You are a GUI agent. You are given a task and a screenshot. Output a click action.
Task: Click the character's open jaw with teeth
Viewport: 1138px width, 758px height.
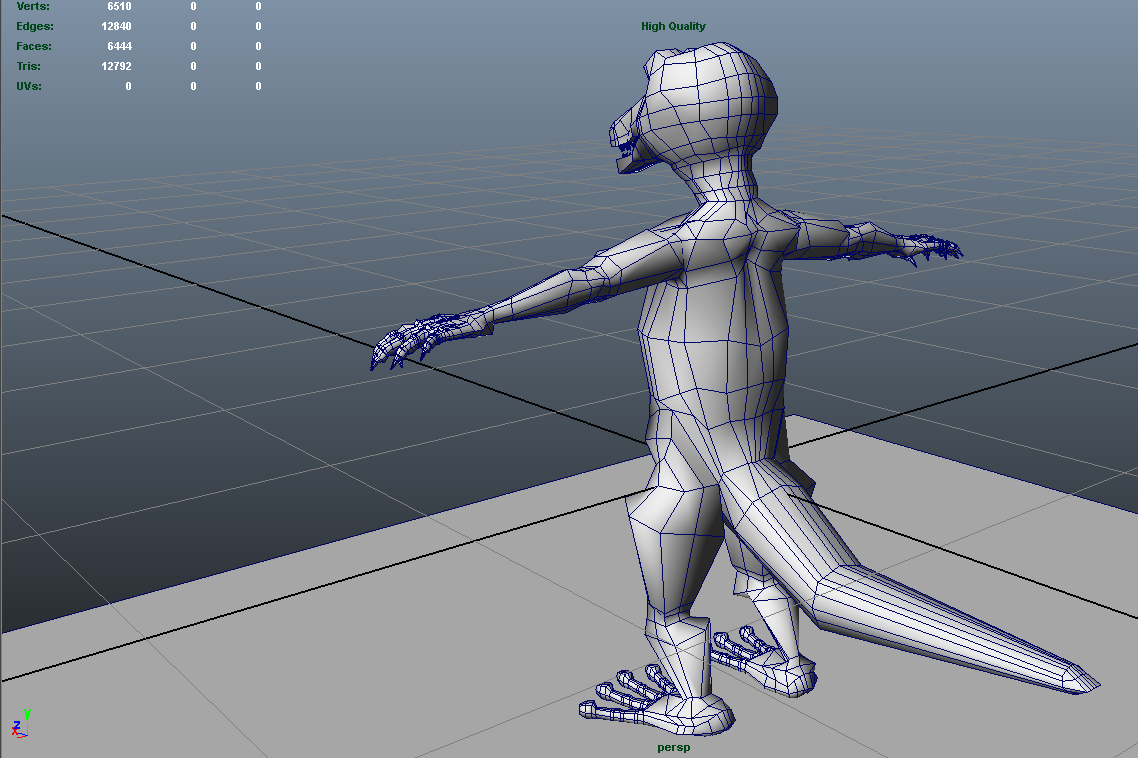click(630, 154)
